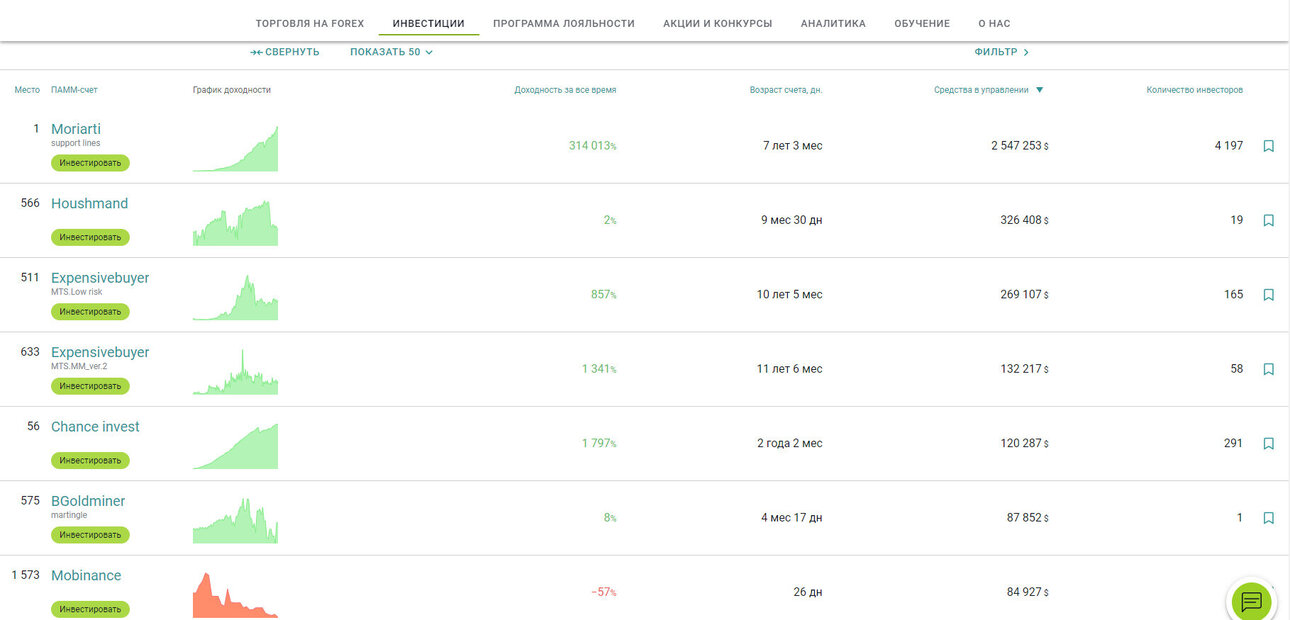The width and height of the screenshot is (1290, 620).
Task: Sort by the Место column header
Action: (x=27, y=90)
